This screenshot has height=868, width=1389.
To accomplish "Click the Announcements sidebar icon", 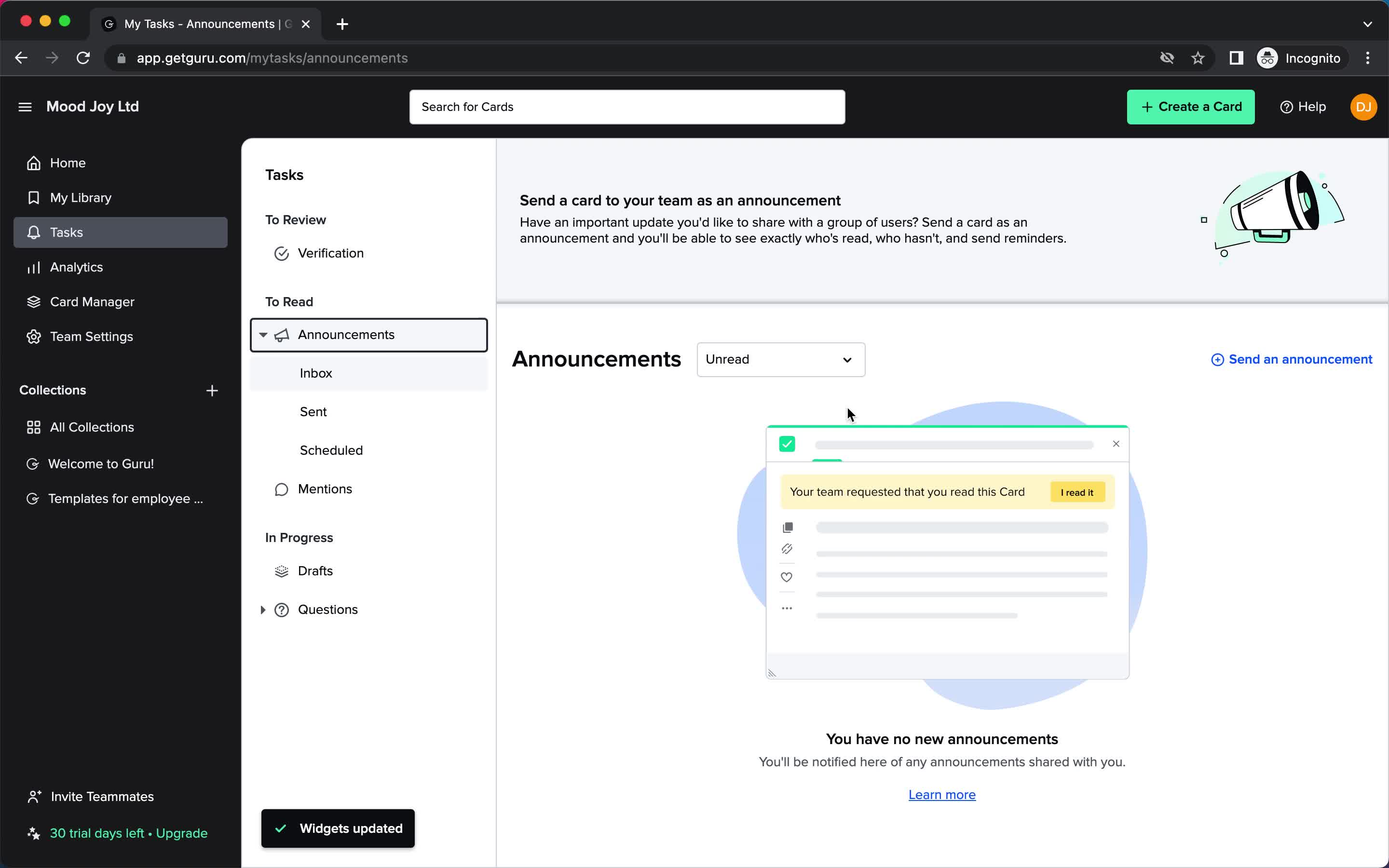I will (x=280, y=334).
